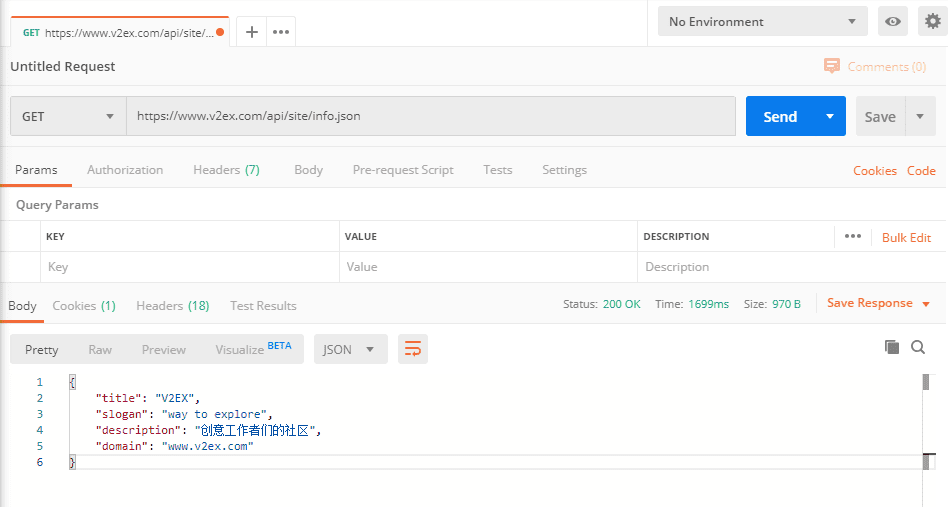Open the JSON format dropdown
Screen dimensions: 948x507
point(350,349)
